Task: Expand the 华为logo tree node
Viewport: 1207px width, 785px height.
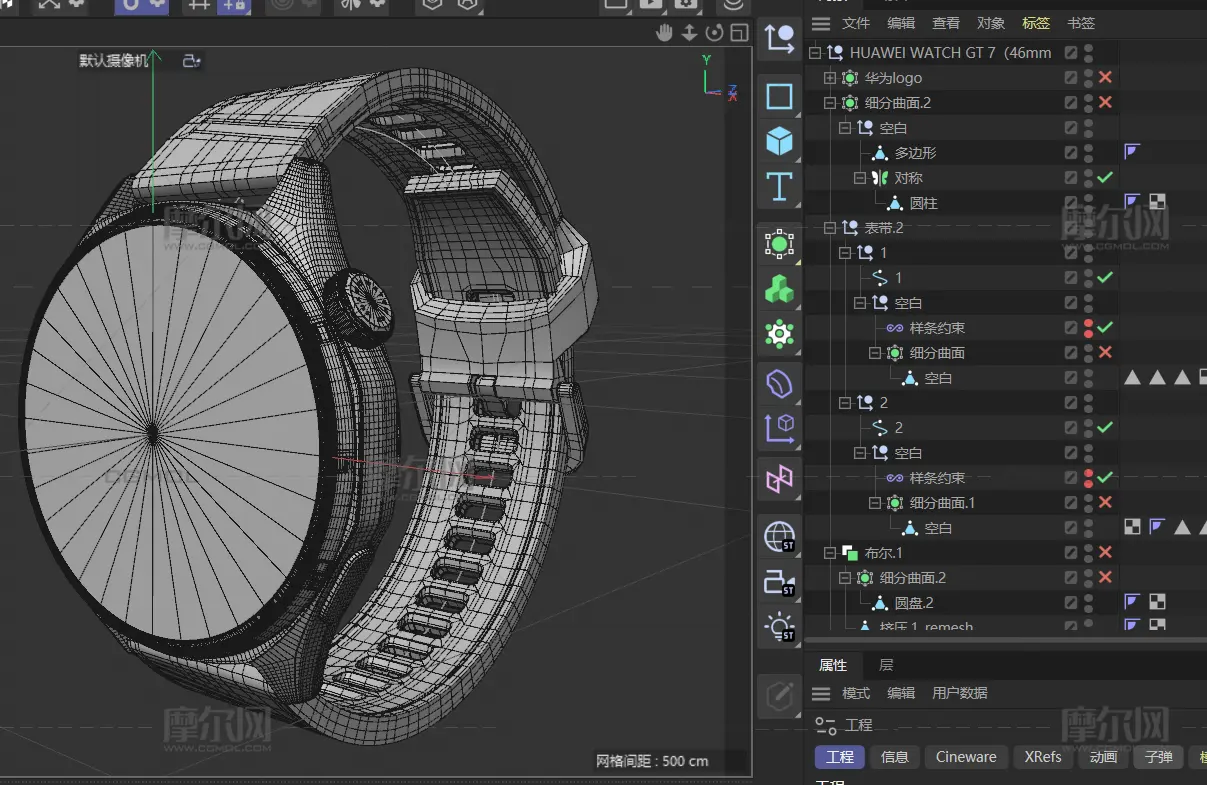Action: 829,77
